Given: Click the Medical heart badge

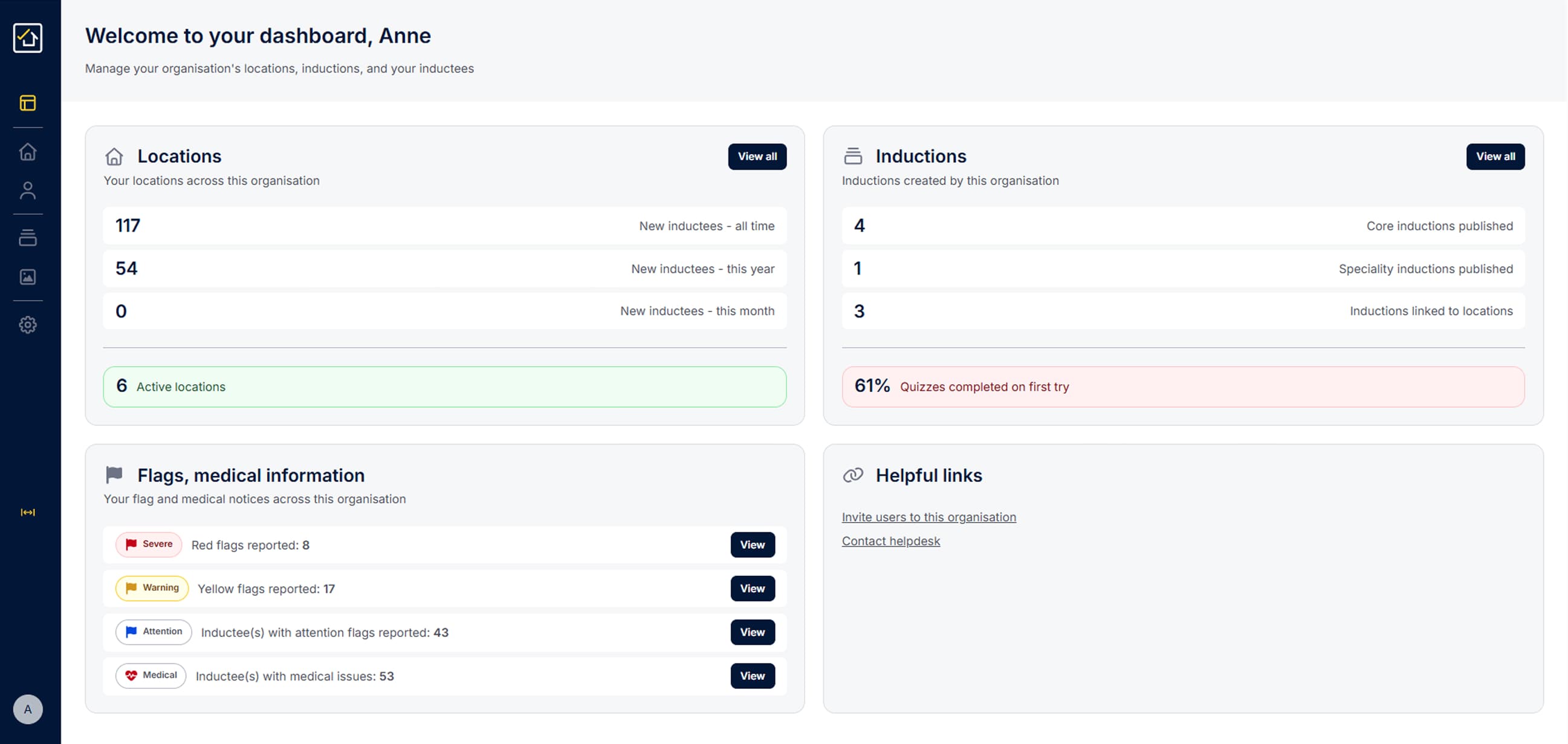Looking at the screenshot, I should 151,675.
